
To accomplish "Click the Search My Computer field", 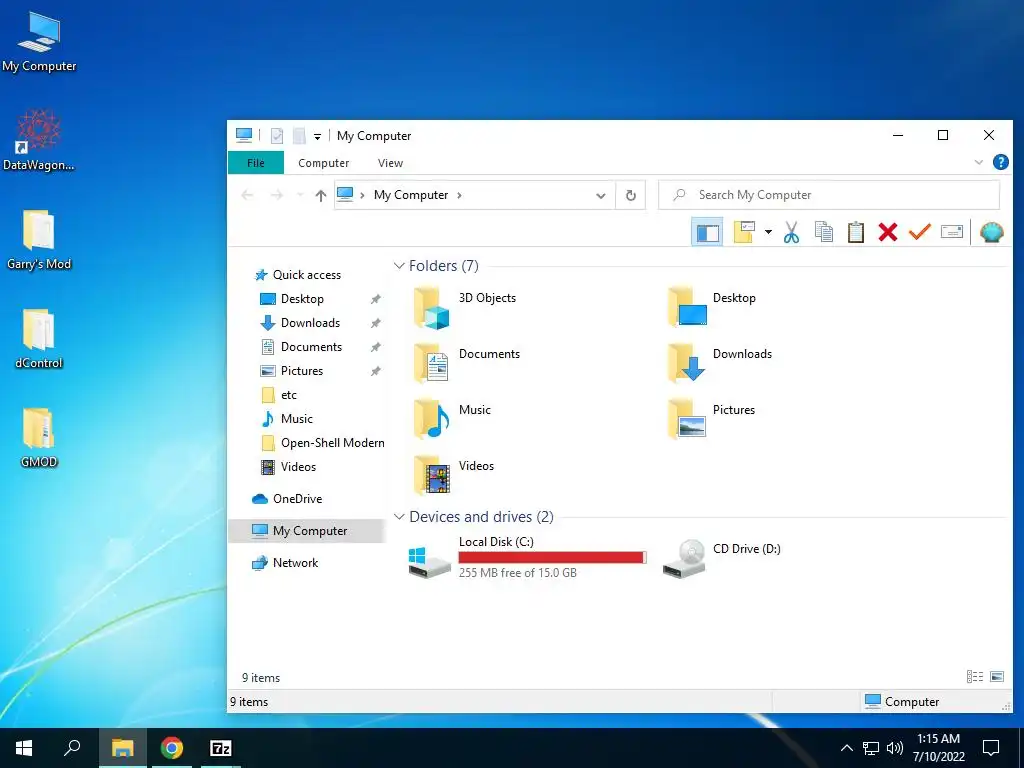I will [x=829, y=195].
